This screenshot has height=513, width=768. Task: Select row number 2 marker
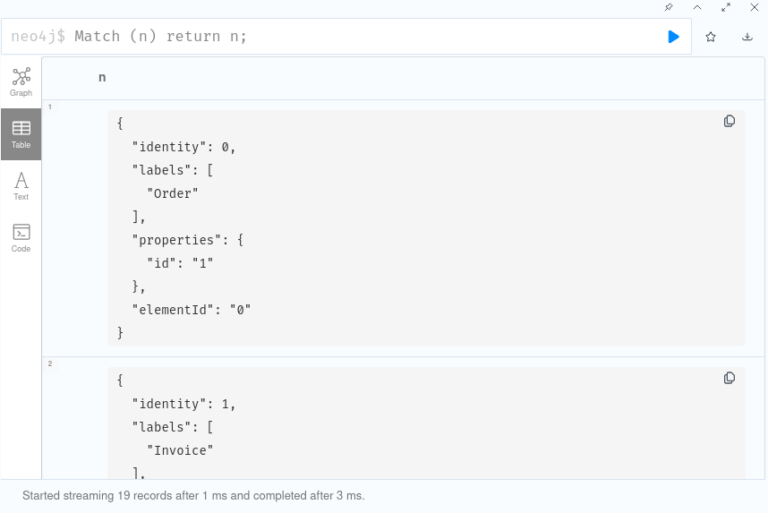tap(50, 364)
